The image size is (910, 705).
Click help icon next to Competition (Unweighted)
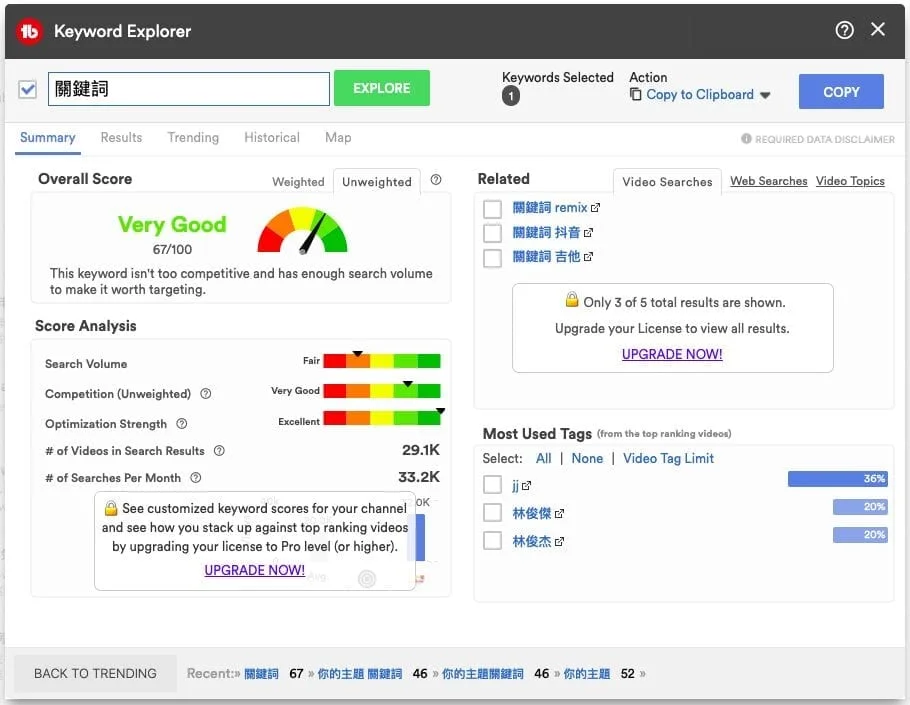(205, 393)
